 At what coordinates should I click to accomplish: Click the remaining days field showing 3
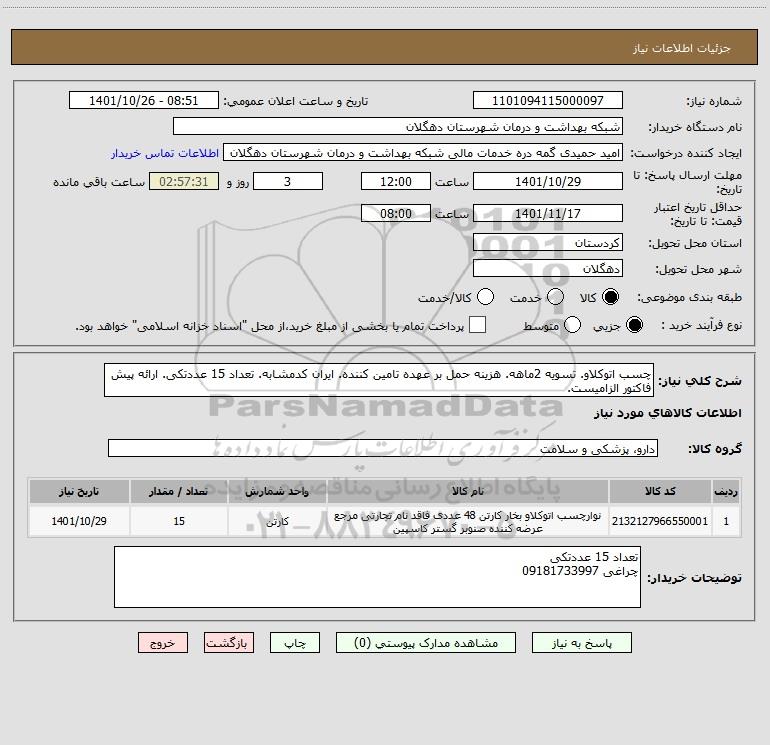point(288,181)
